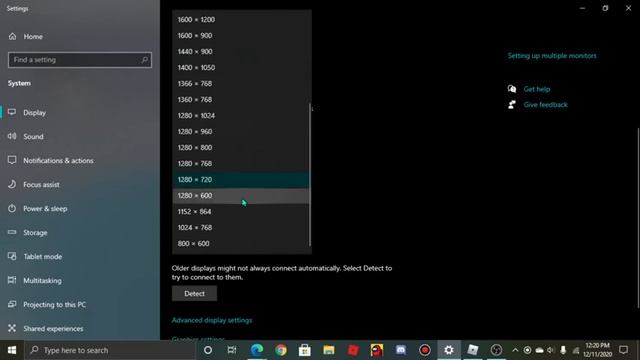Open Action Center notifications icon
This screenshot has width=640, height=360.
click(623, 350)
